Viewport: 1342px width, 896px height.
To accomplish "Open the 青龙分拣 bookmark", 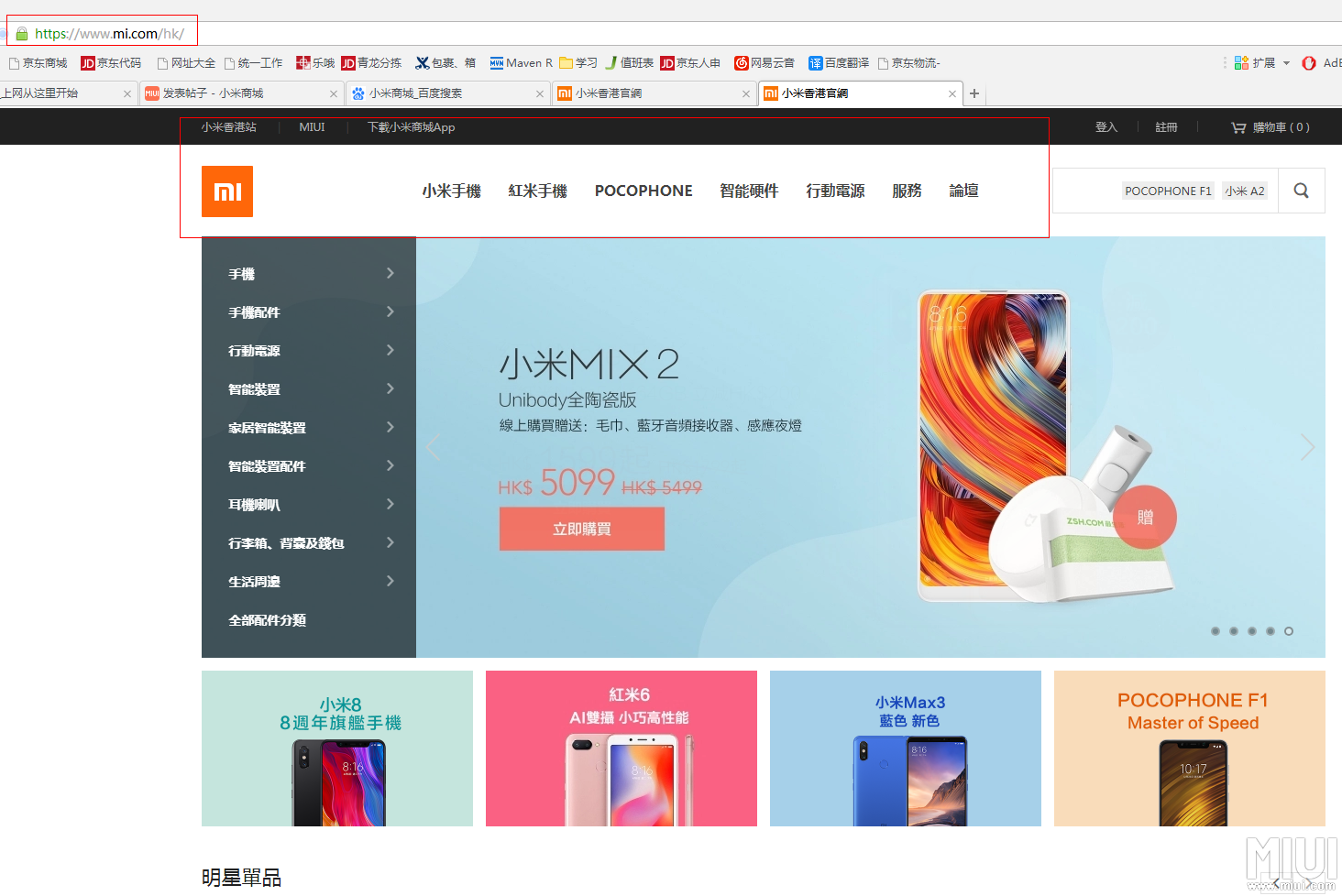I will (x=371, y=63).
